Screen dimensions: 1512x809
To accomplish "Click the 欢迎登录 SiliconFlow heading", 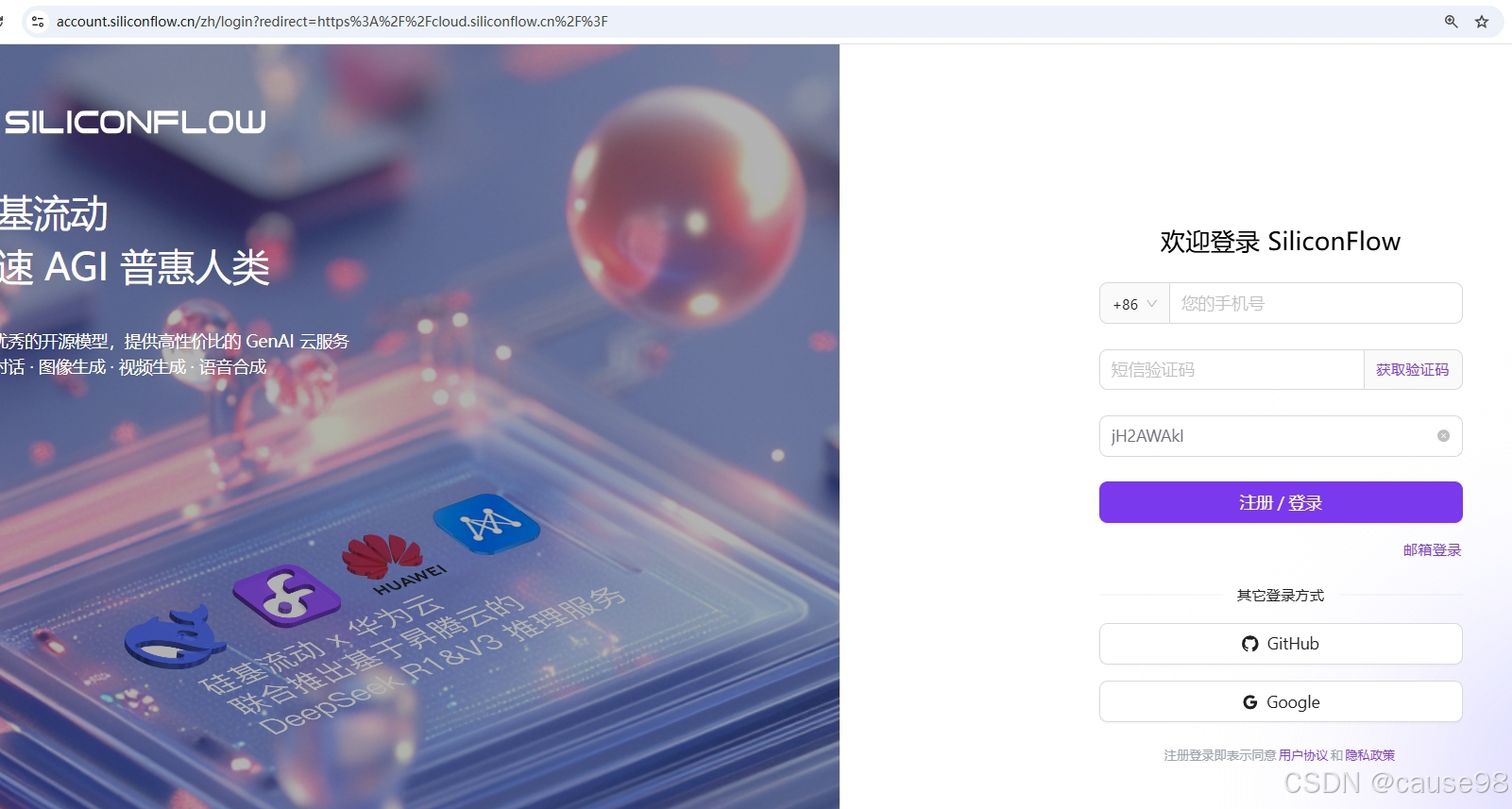I will point(1281,242).
